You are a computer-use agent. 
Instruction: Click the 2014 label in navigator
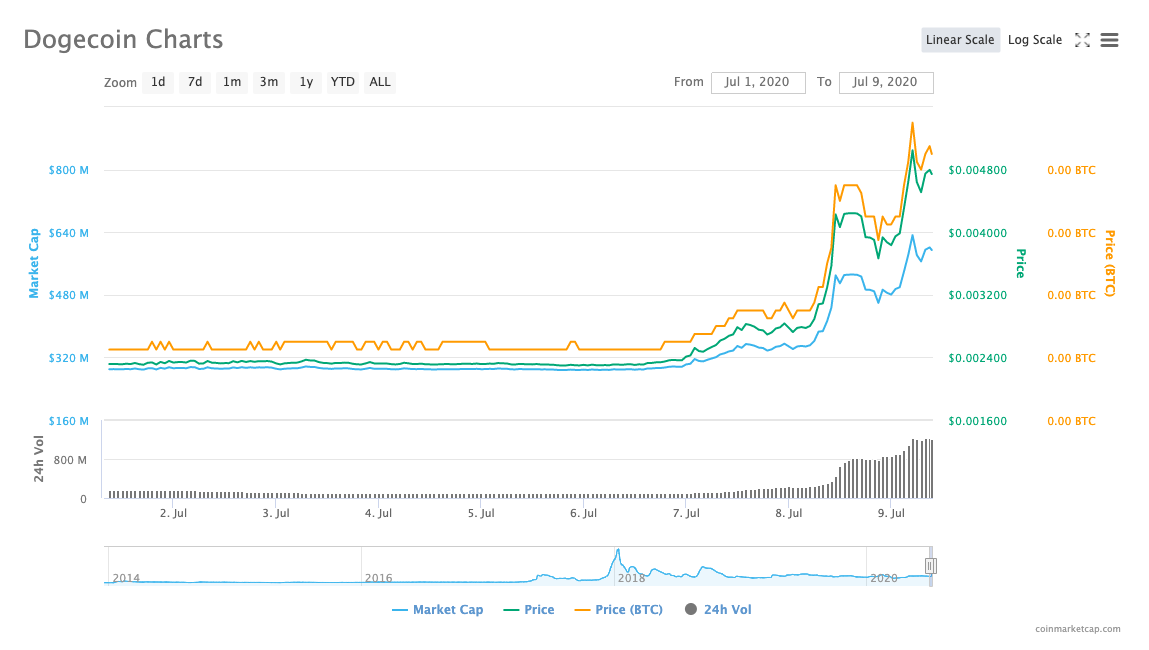pyautogui.click(x=126, y=578)
